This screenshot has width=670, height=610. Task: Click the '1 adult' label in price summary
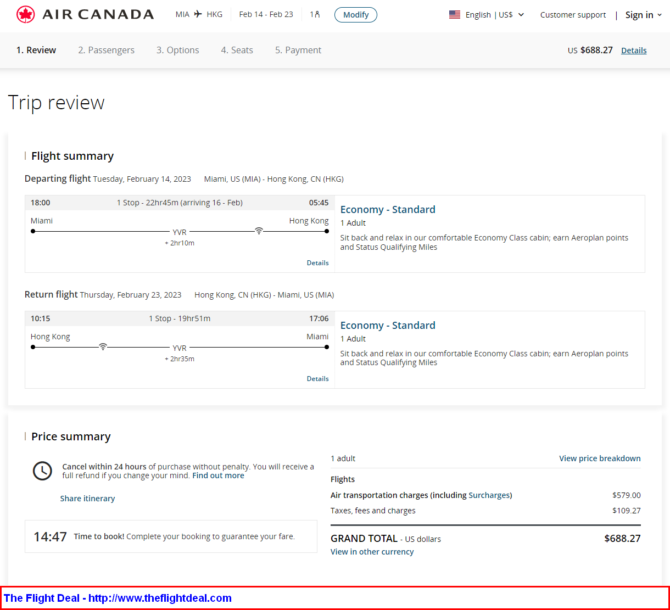coord(343,458)
